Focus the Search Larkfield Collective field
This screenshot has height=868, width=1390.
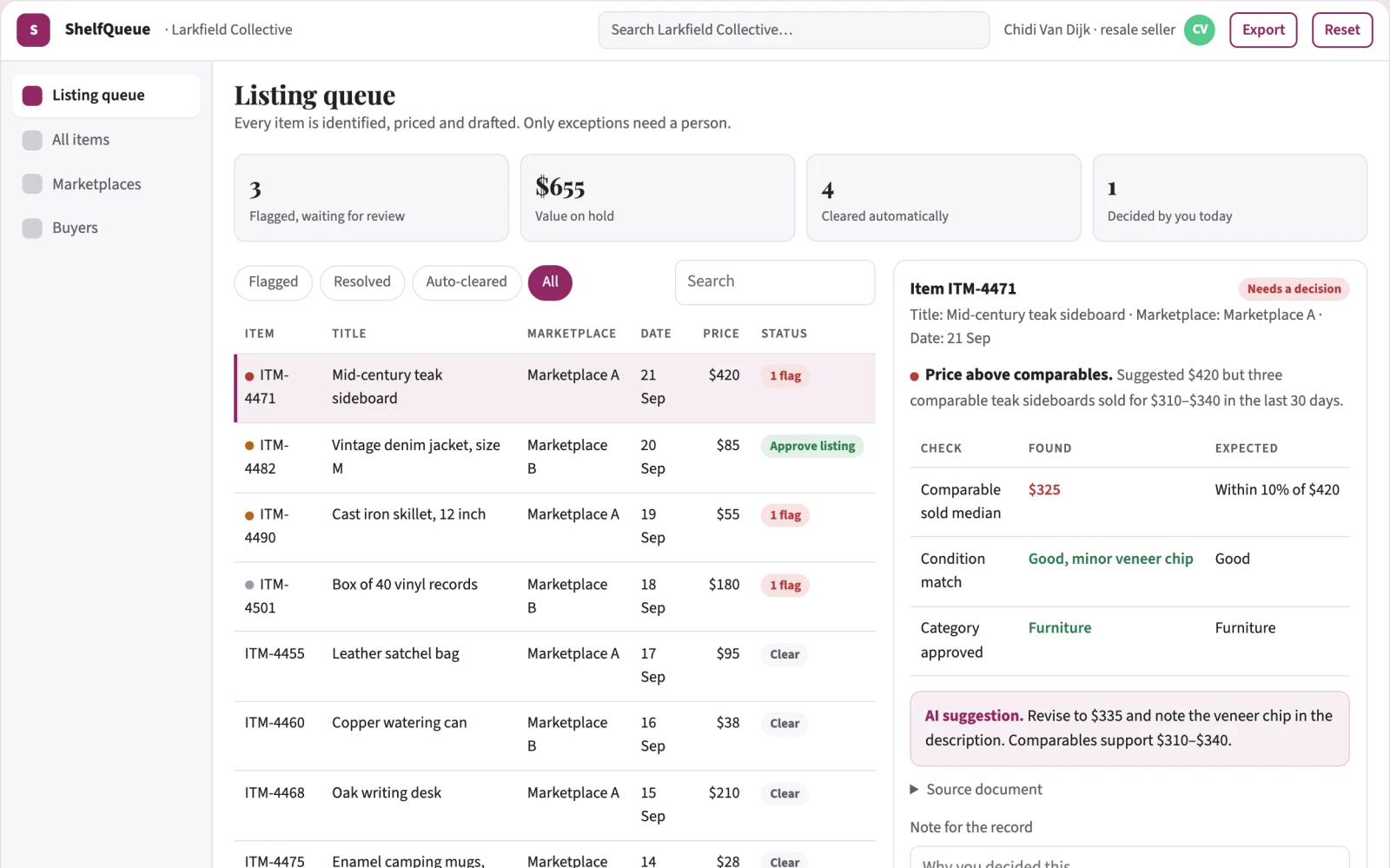[793, 30]
